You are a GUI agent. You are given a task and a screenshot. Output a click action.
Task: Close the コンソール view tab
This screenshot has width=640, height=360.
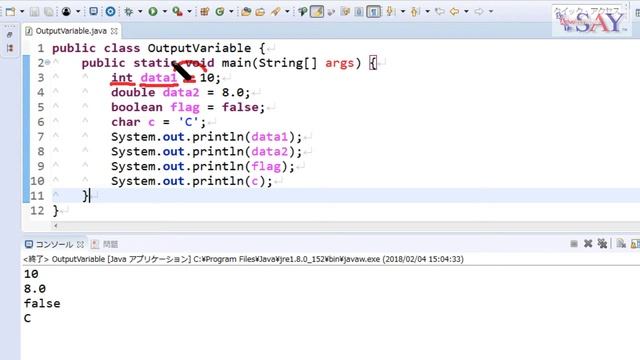[x=80, y=244]
